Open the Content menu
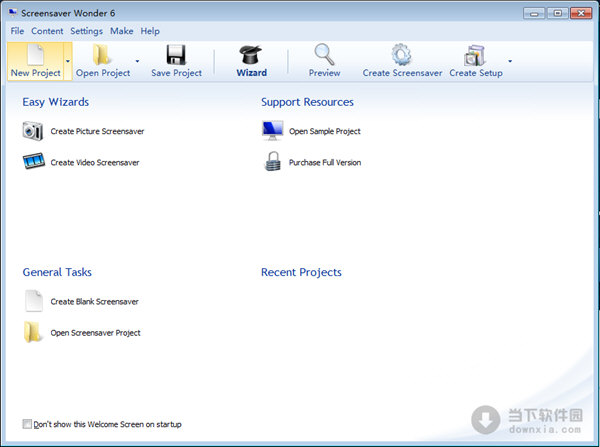Viewport: 600px width, 447px height. click(47, 31)
